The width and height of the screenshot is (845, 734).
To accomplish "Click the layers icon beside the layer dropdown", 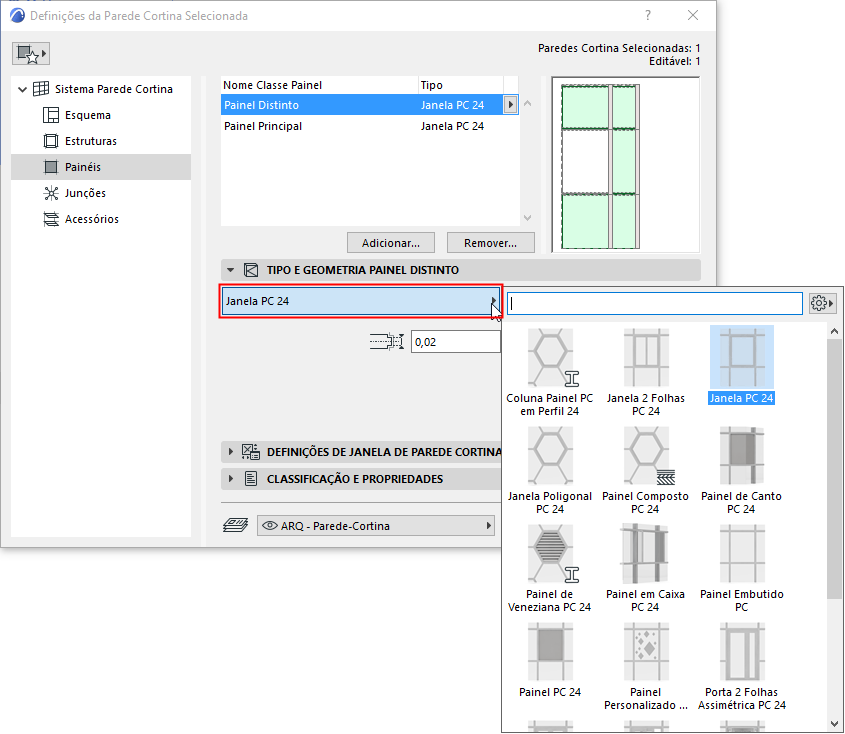I will [x=236, y=525].
